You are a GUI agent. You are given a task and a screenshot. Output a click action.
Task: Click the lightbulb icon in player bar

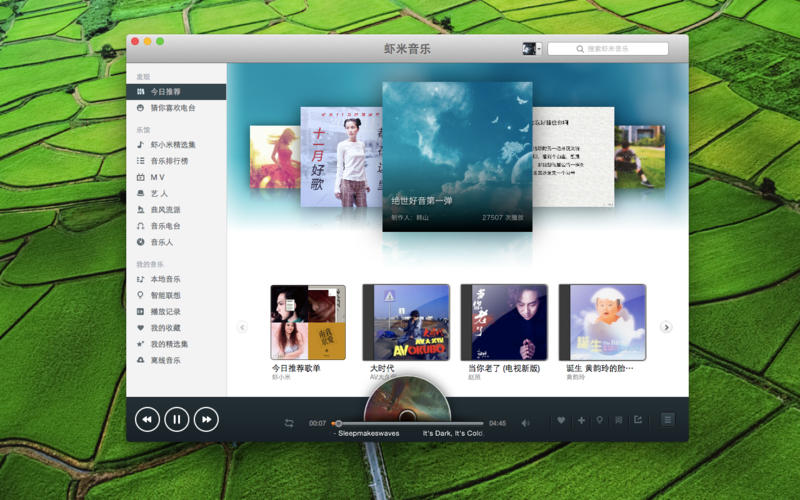599,420
